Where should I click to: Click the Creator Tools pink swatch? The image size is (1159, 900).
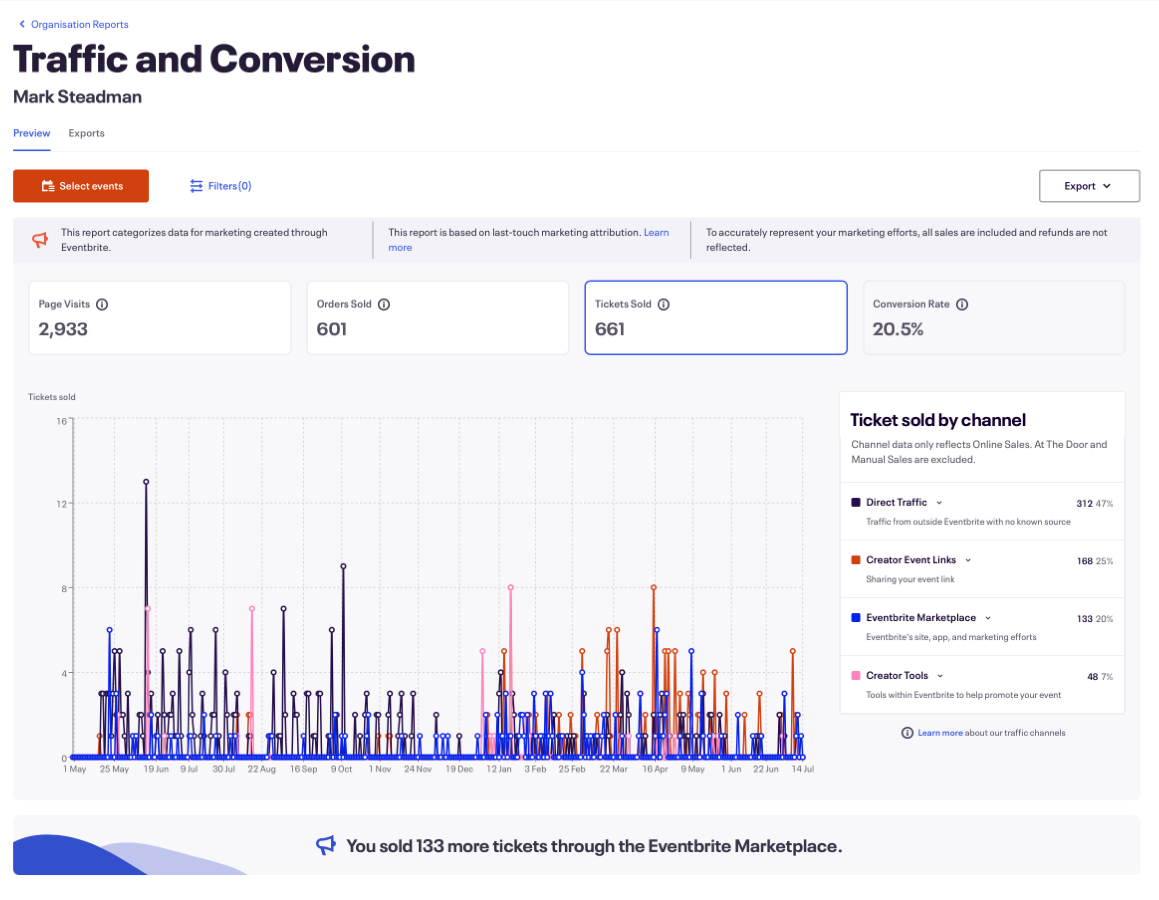click(x=856, y=676)
